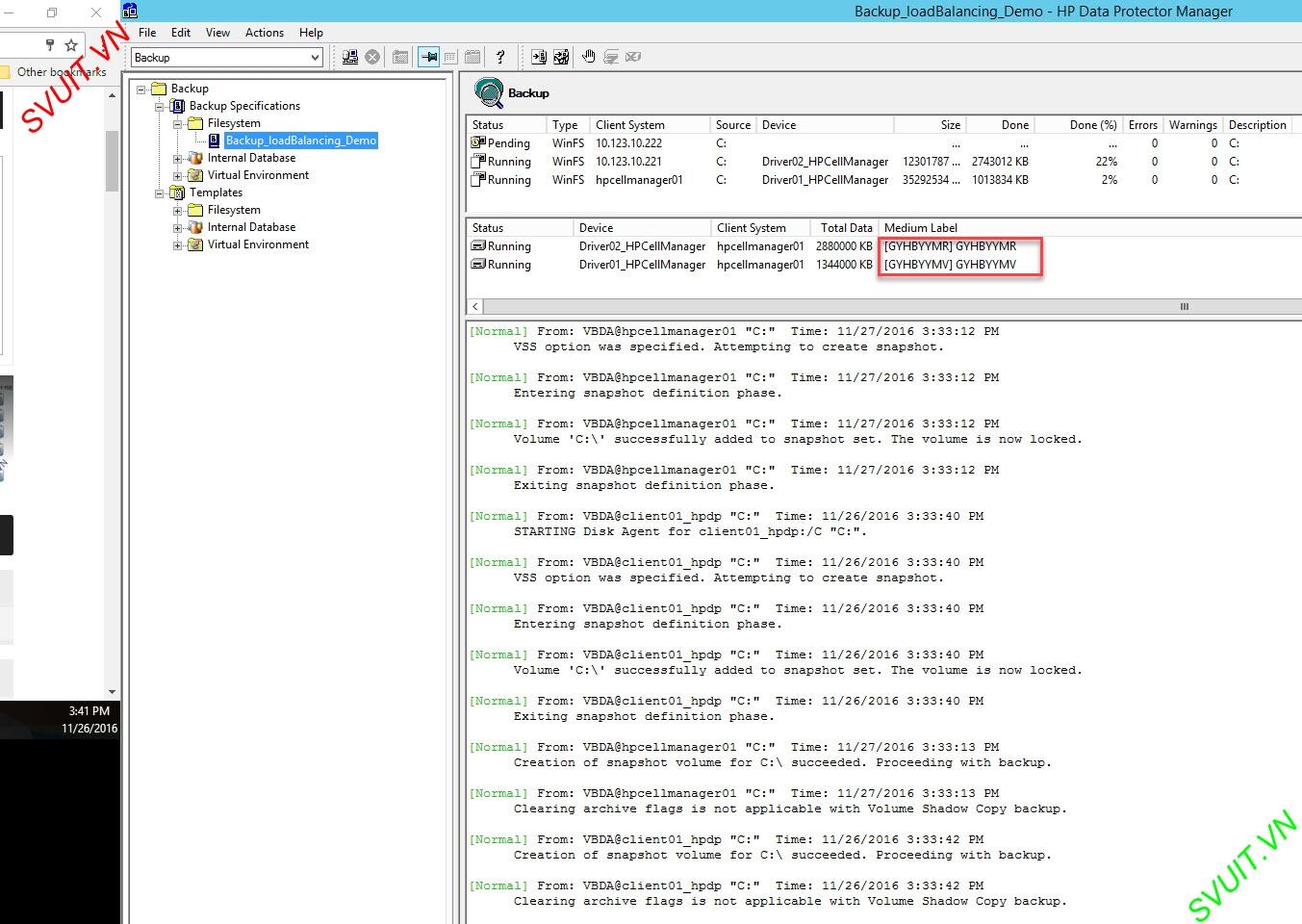1302x924 pixels.
Task: Expand Internal Database under Backup Specifications
Action: (x=178, y=158)
